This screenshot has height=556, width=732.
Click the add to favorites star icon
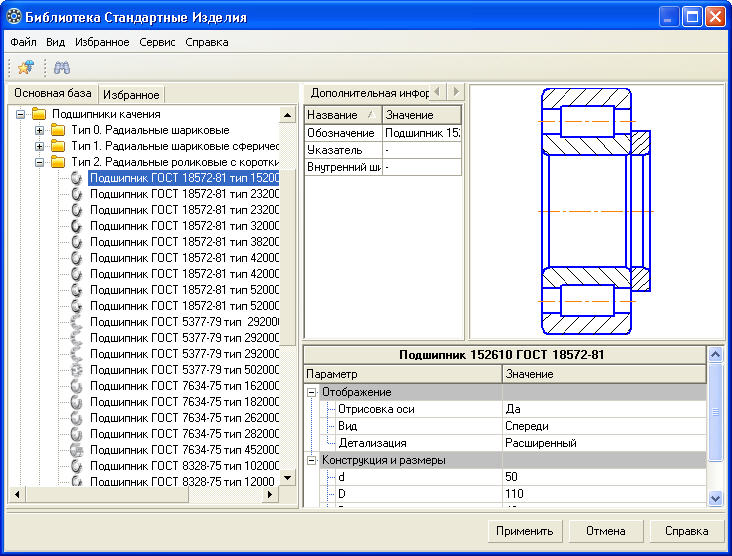(26, 68)
